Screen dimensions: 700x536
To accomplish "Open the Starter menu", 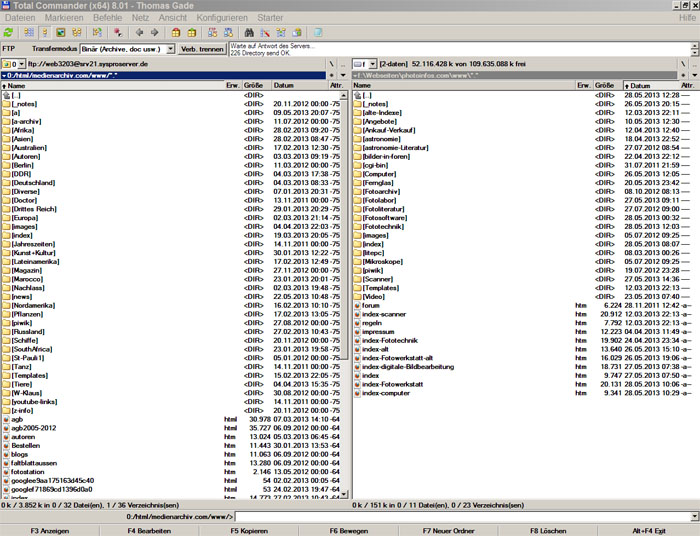I will pos(270,18).
